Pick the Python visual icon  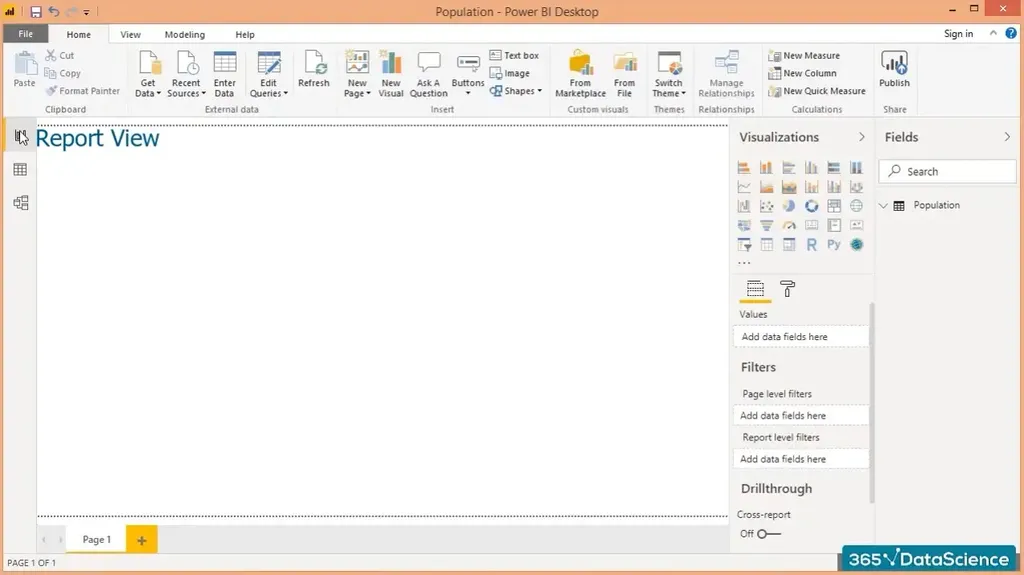(x=833, y=244)
